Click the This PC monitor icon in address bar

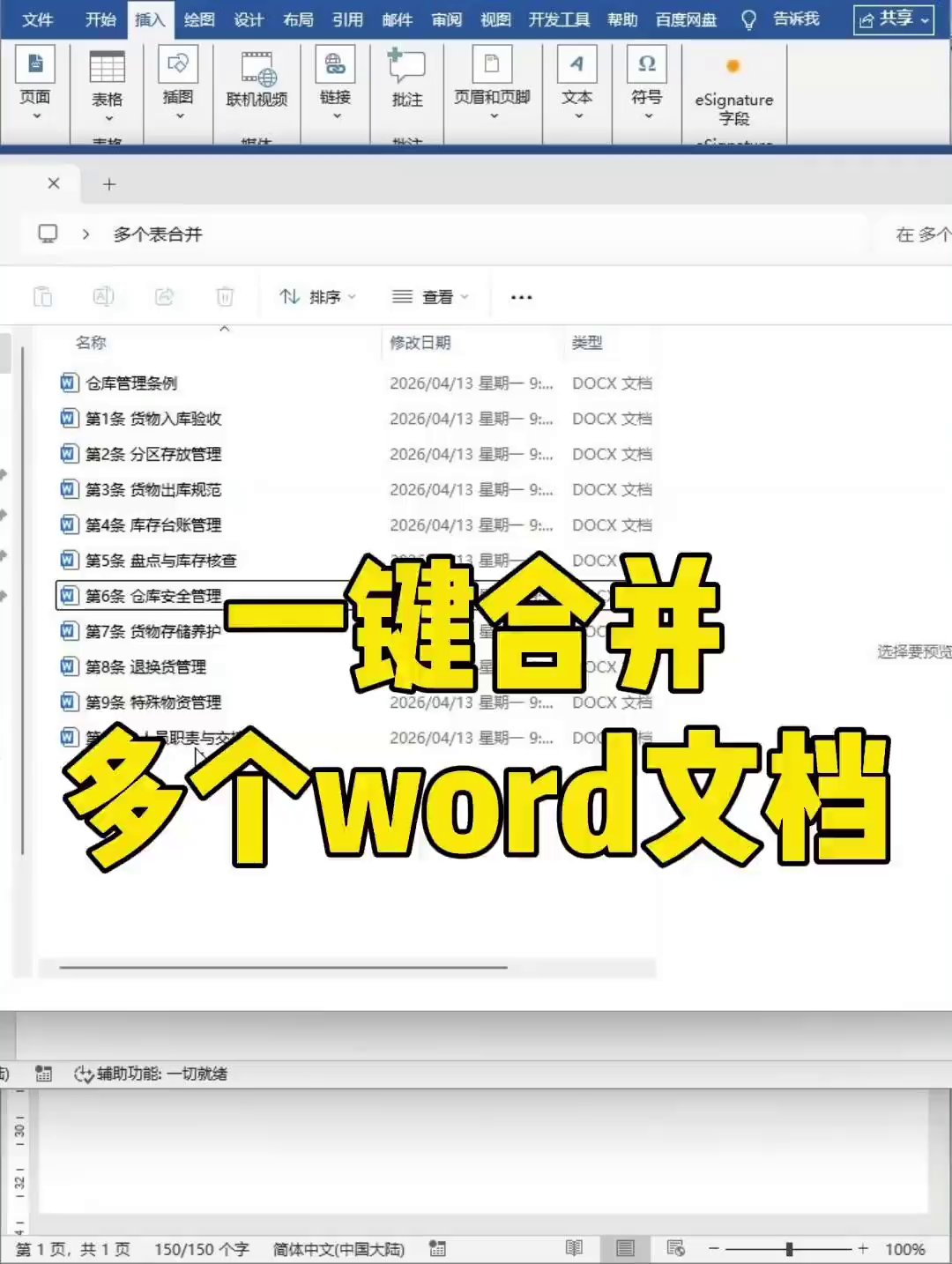pos(48,234)
